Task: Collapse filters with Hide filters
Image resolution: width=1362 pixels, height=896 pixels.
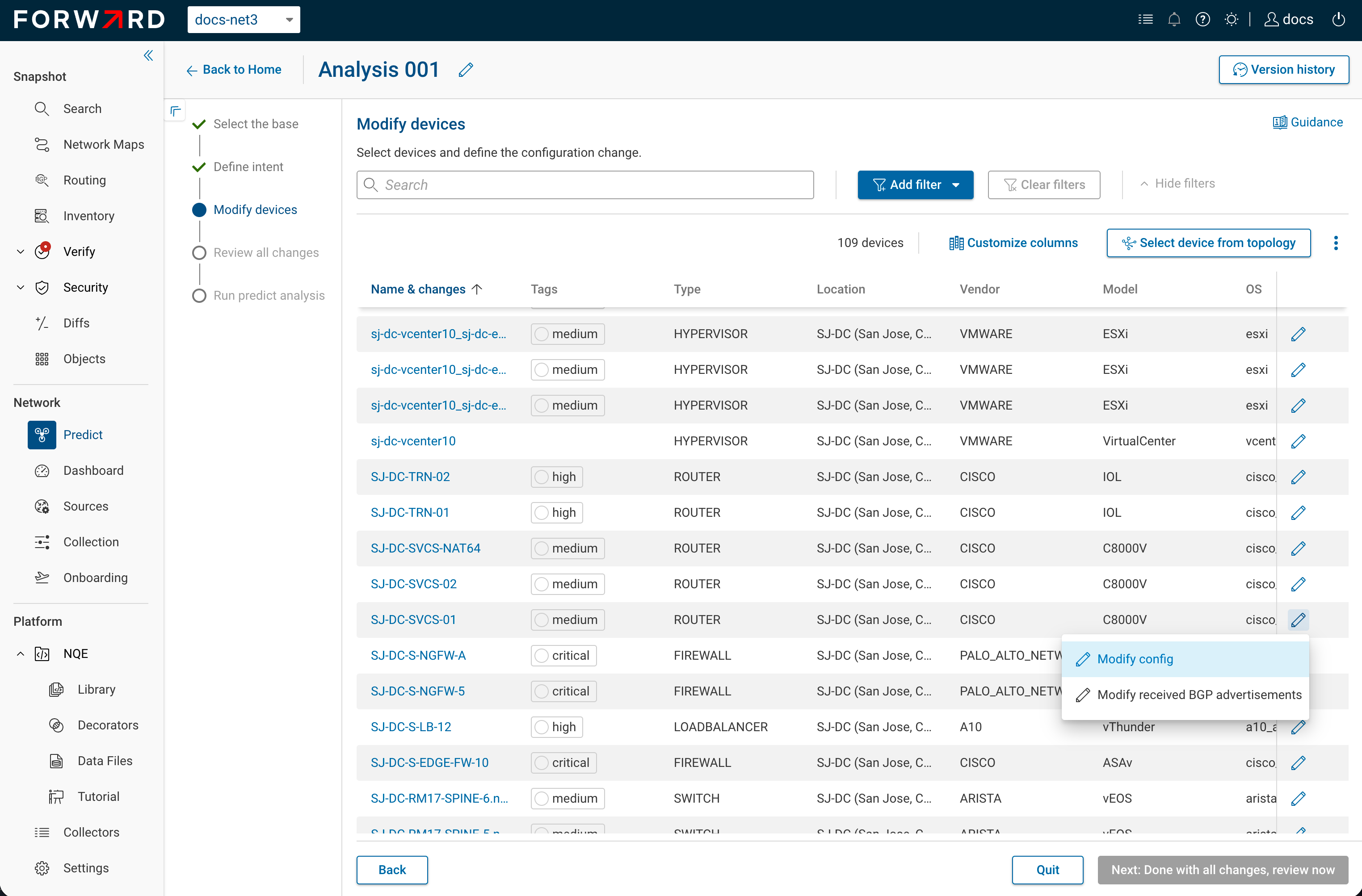Action: pos(1177,184)
